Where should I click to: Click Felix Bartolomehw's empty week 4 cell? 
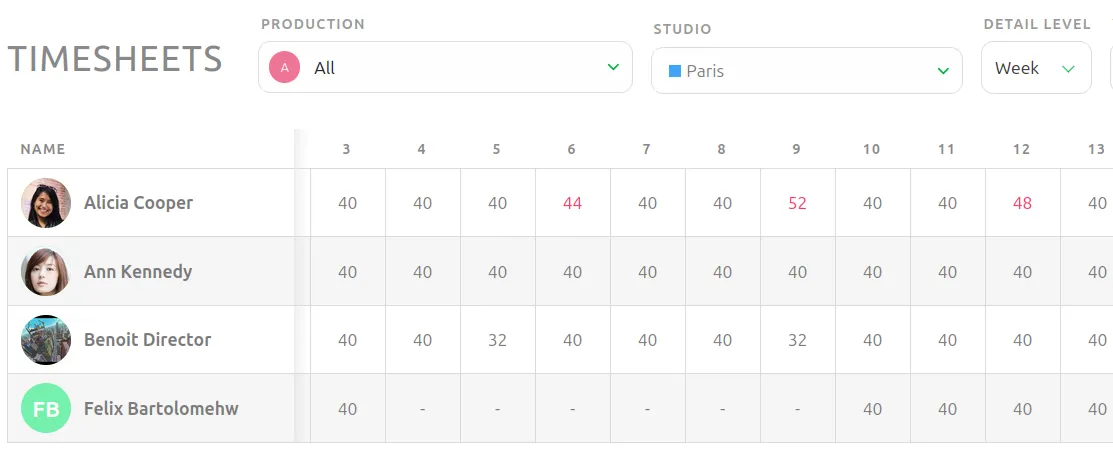(x=422, y=409)
